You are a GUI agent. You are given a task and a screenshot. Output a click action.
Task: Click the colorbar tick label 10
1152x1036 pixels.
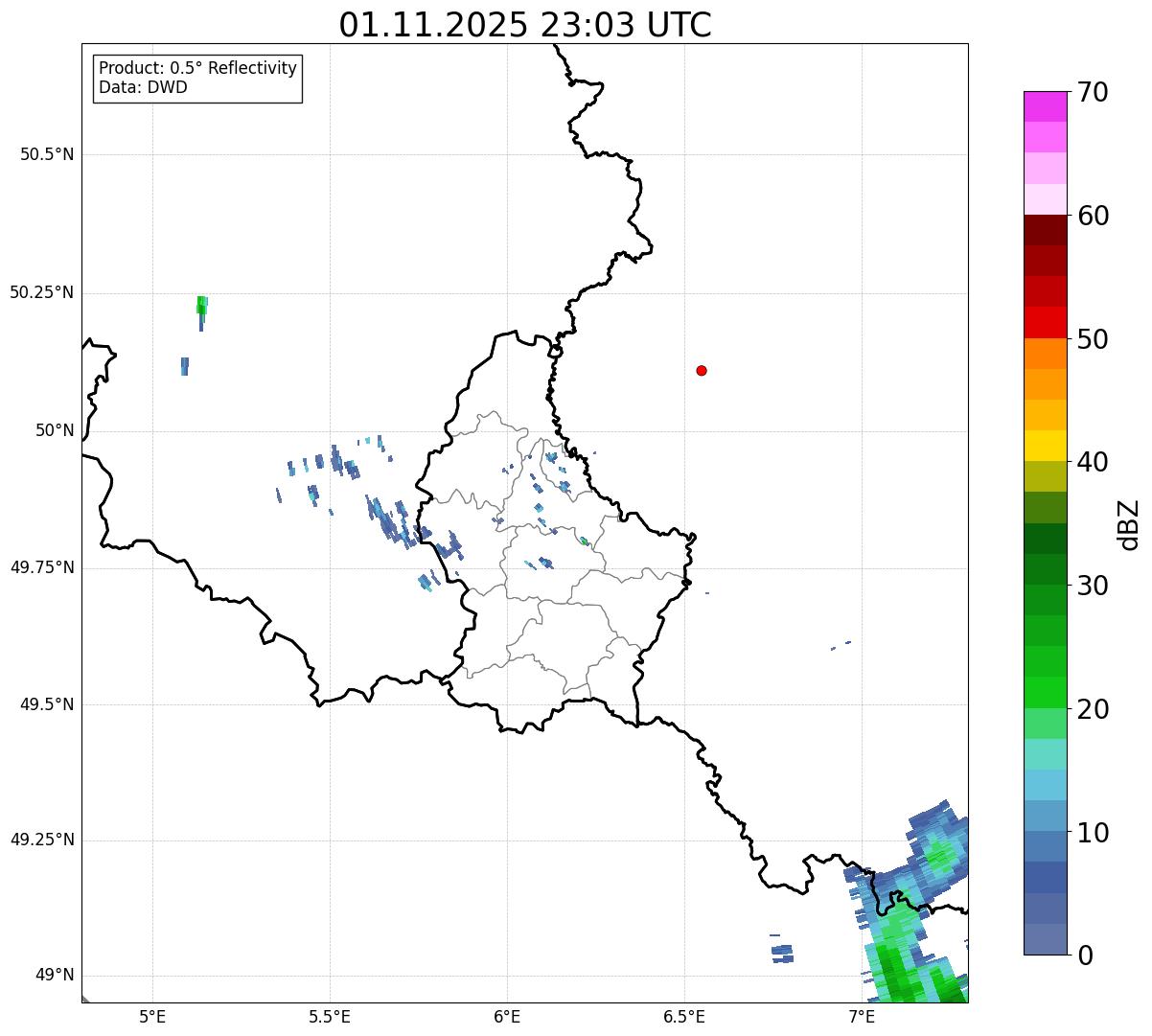[1093, 833]
